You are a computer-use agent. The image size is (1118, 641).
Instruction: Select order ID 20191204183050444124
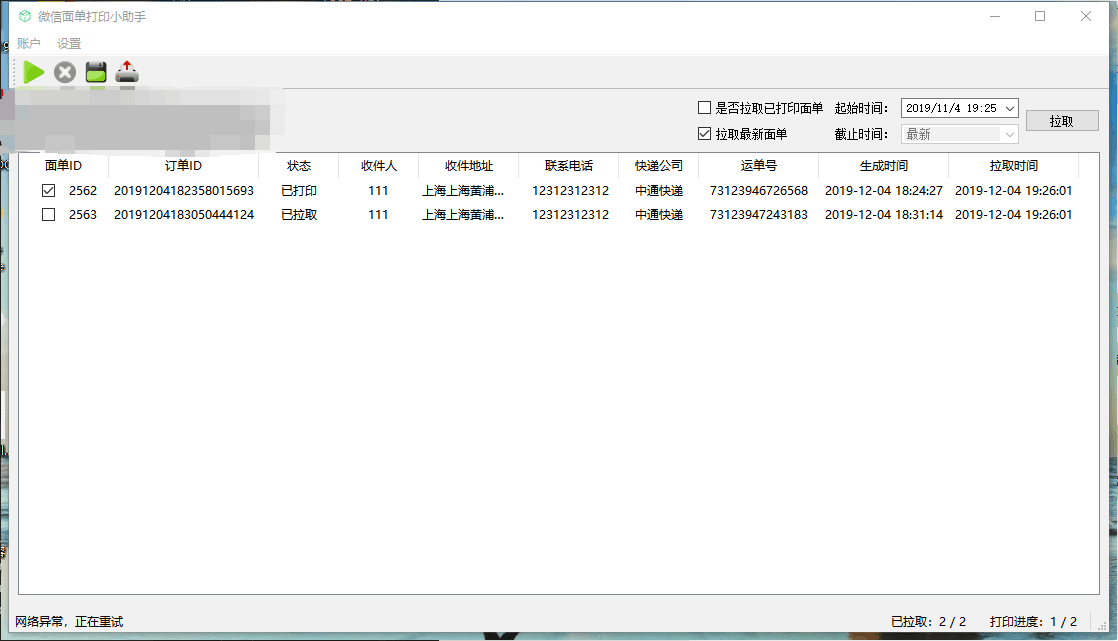(184, 215)
